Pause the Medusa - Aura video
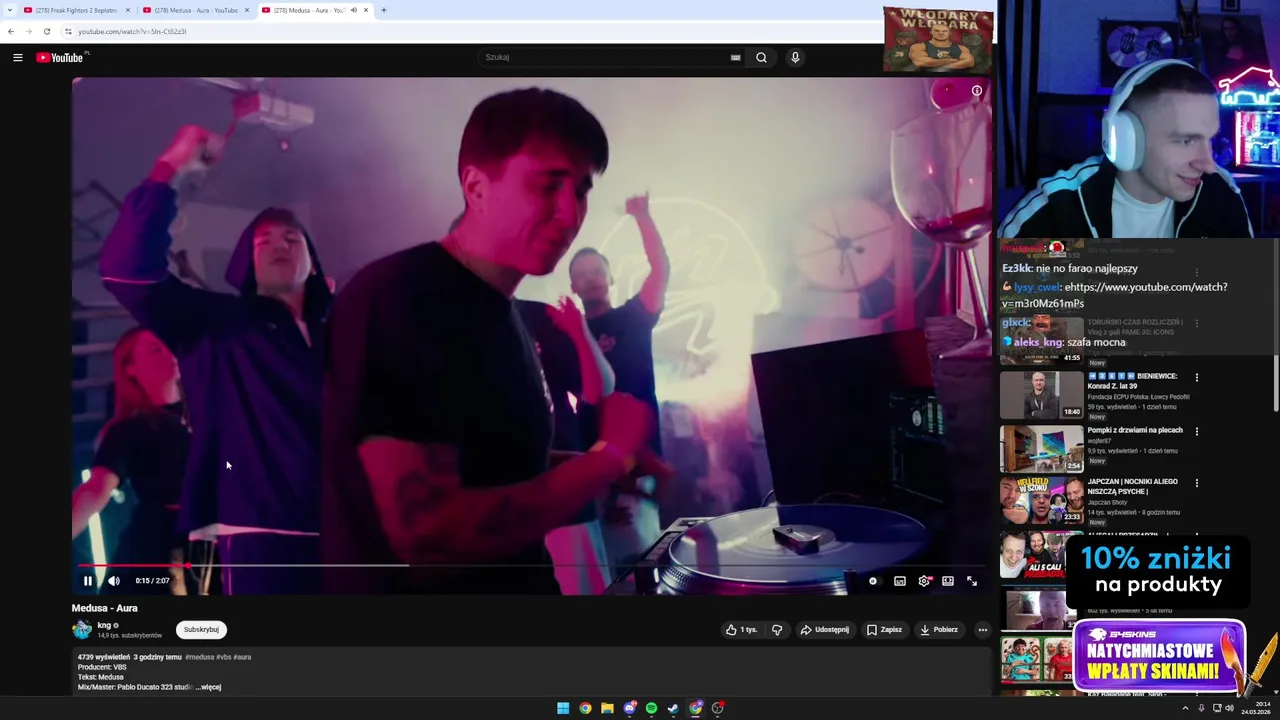Screen dimensions: 1280x720 pos(88,581)
